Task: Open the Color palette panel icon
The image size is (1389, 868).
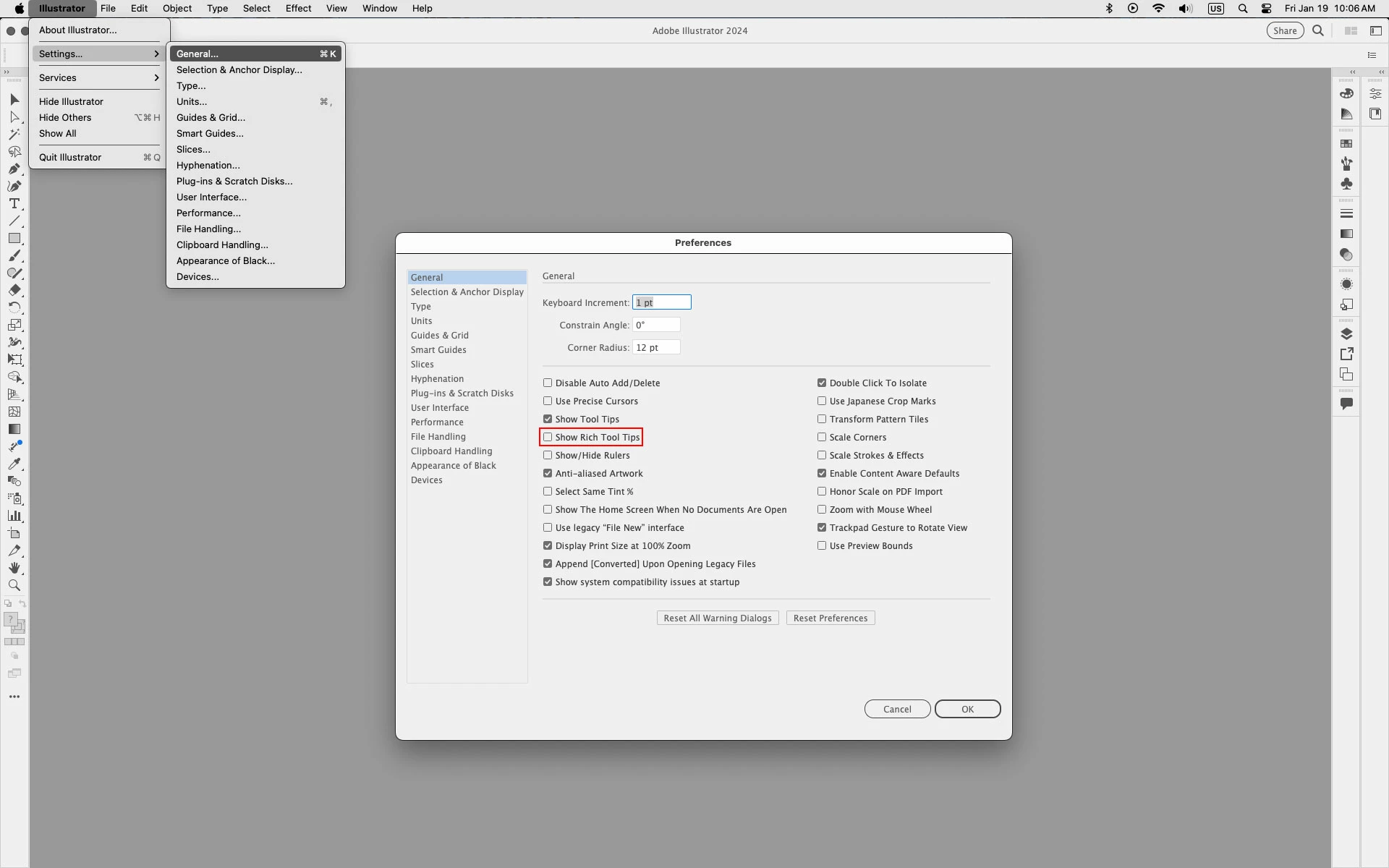Action: (1346, 93)
